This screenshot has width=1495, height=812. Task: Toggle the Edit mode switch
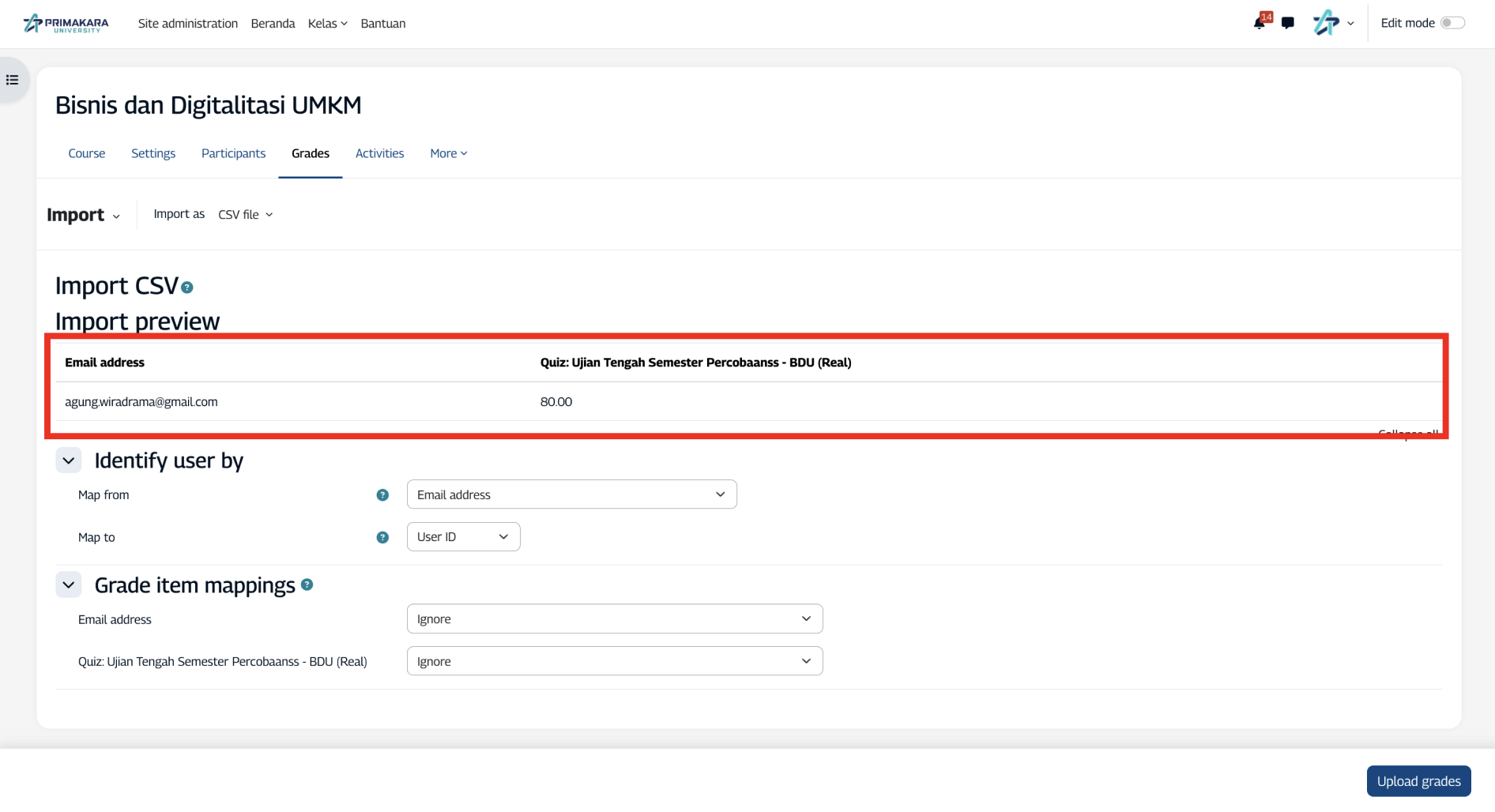(x=1452, y=23)
